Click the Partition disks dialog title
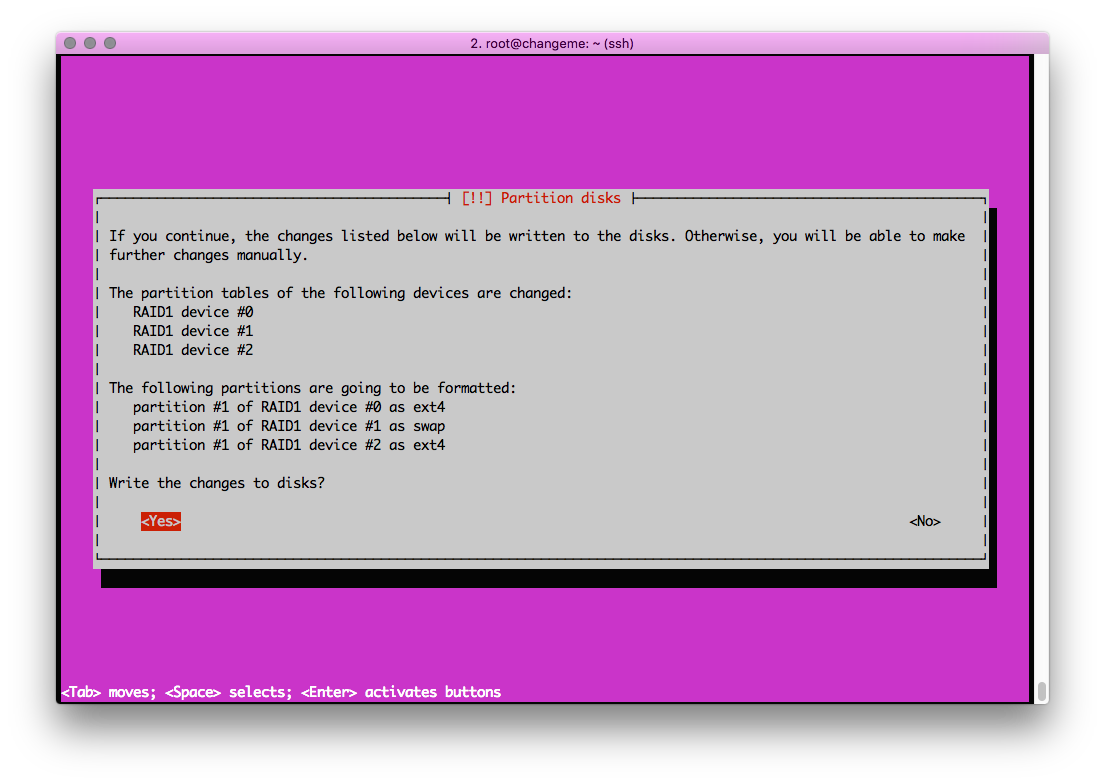Screen dimensions: 1105x784 (x=541, y=198)
